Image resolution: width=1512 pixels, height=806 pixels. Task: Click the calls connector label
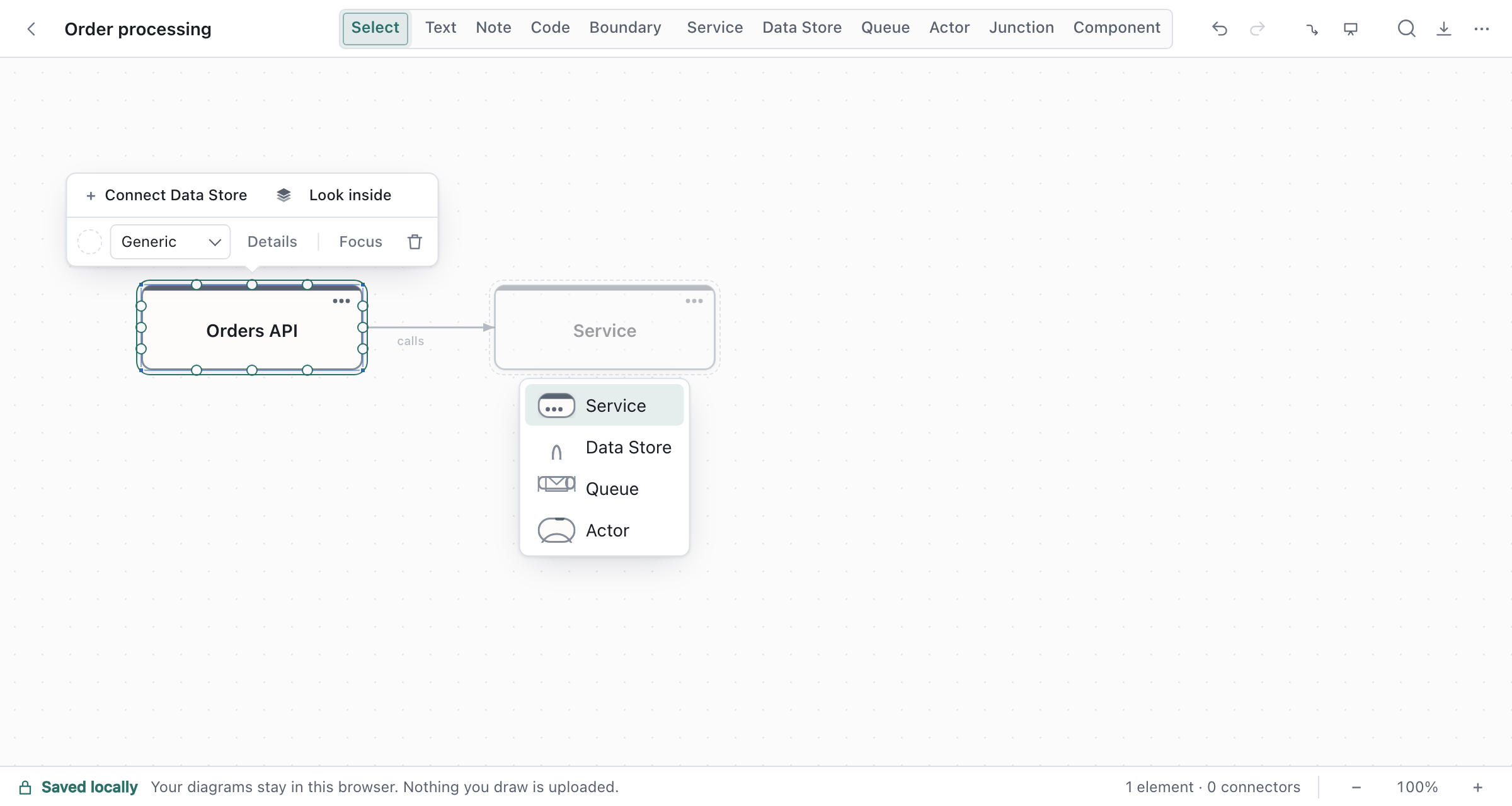[410, 341]
